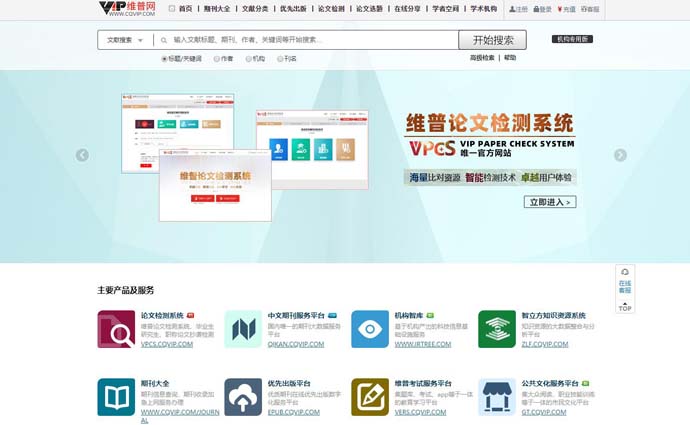This screenshot has height=425, width=690.
Task: Open the 在线客服 floating widget
Action: [625, 281]
